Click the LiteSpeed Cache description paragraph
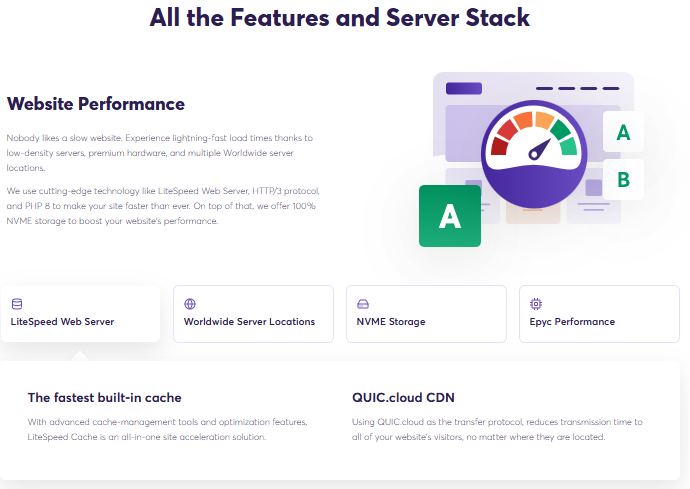The image size is (690, 489). pyautogui.click(x=168, y=429)
